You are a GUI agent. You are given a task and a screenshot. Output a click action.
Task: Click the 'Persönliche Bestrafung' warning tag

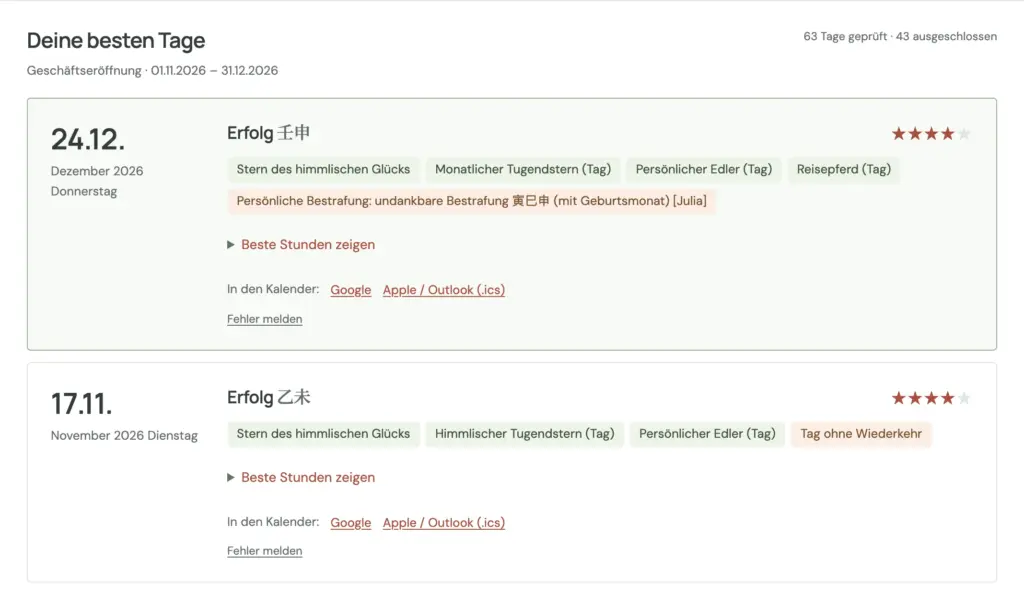click(472, 201)
